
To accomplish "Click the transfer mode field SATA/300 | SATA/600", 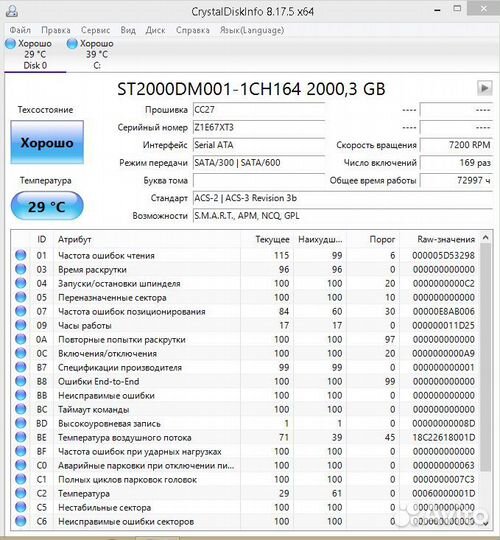I will coord(259,163).
